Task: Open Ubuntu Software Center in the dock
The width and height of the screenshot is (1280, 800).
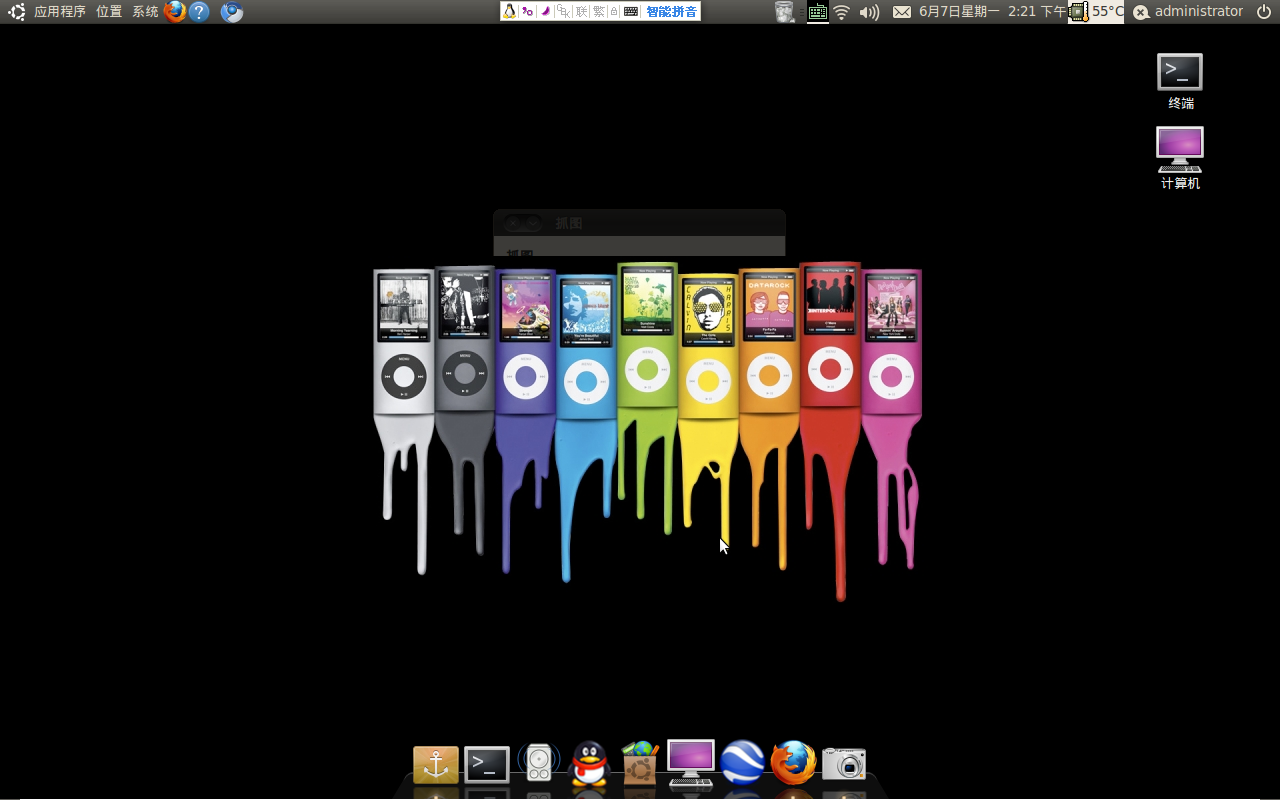Action: click(x=640, y=763)
